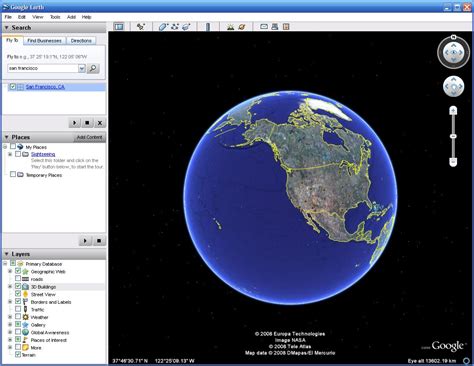Screen dimensions: 474x366
Task: Expand the Places of Interest layer
Action: pos(10,340)
